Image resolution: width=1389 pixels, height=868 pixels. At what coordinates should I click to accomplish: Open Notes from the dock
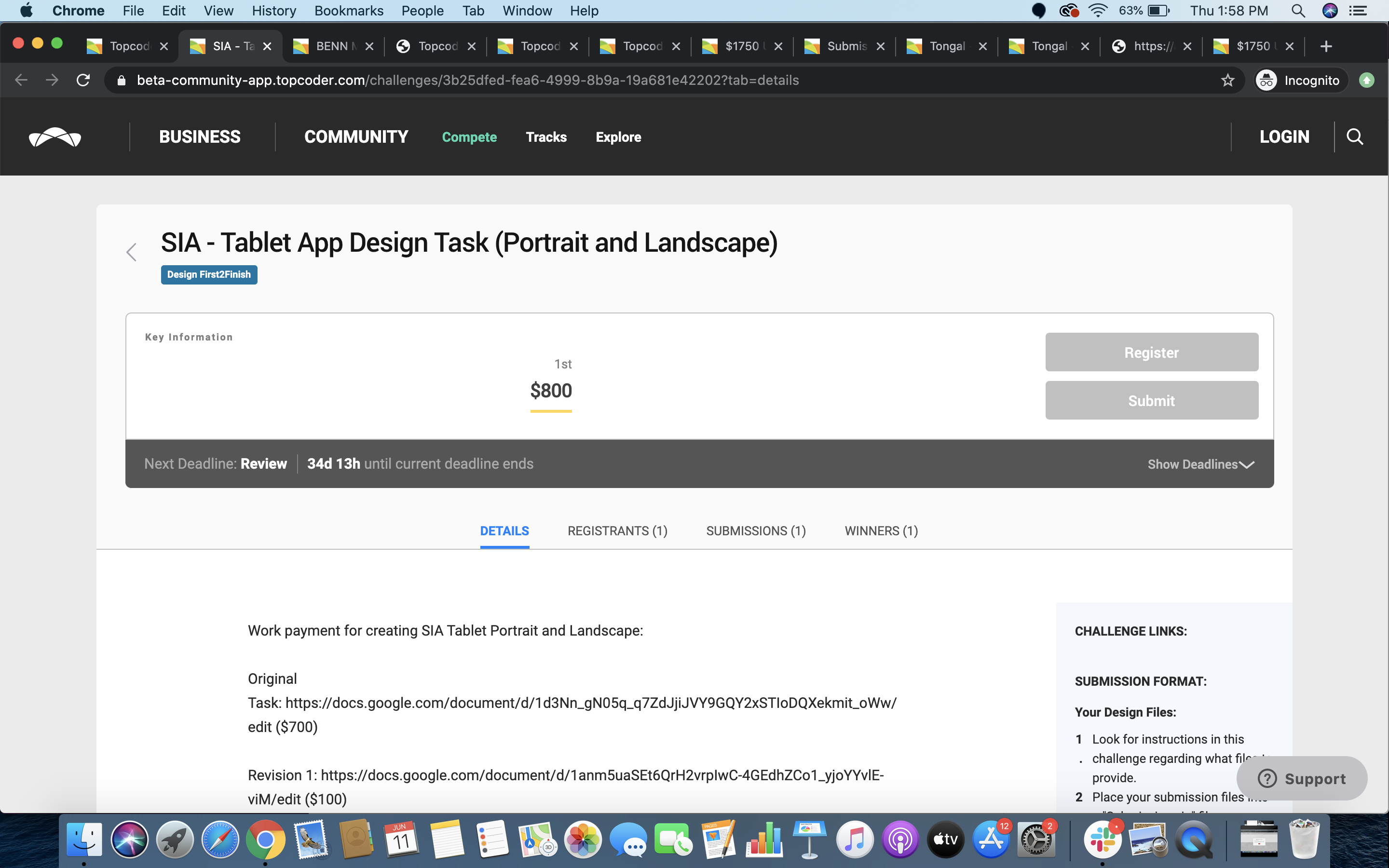point(447,839)
